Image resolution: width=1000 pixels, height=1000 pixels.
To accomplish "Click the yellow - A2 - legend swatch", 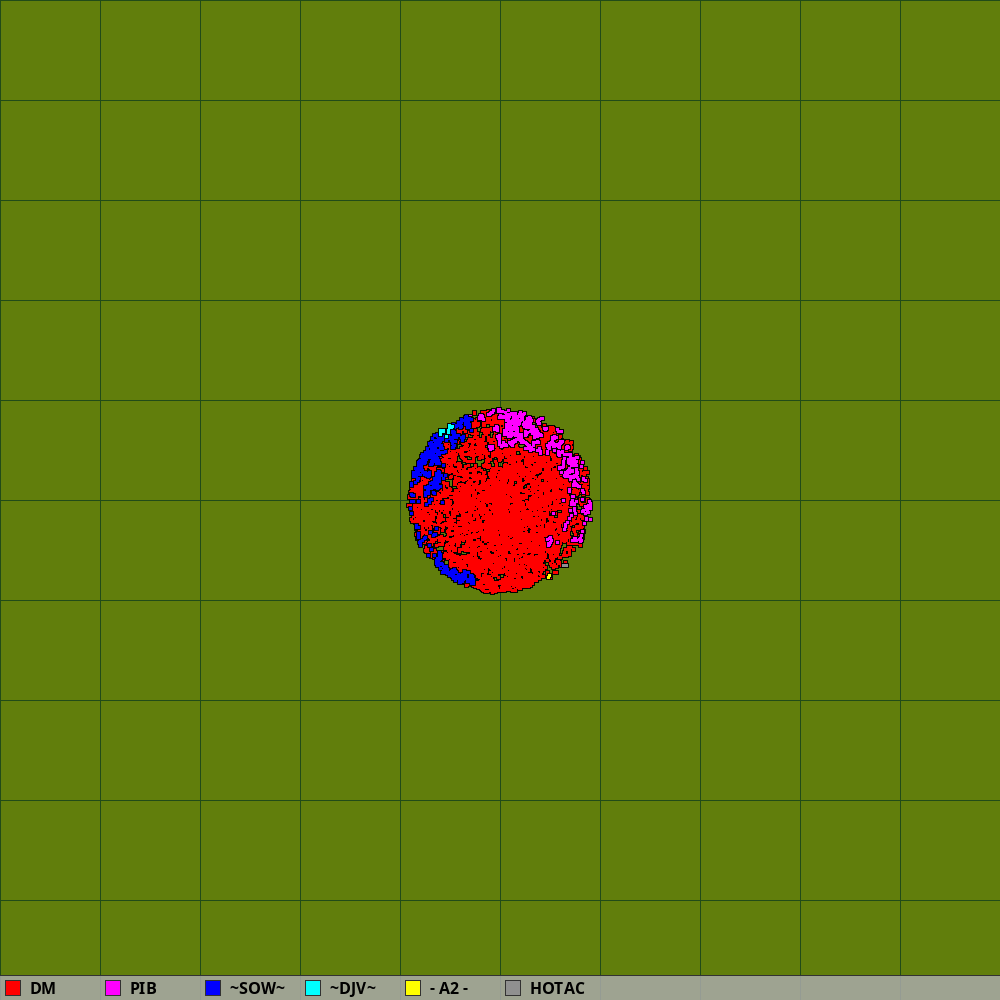I will tap(413, 988).
